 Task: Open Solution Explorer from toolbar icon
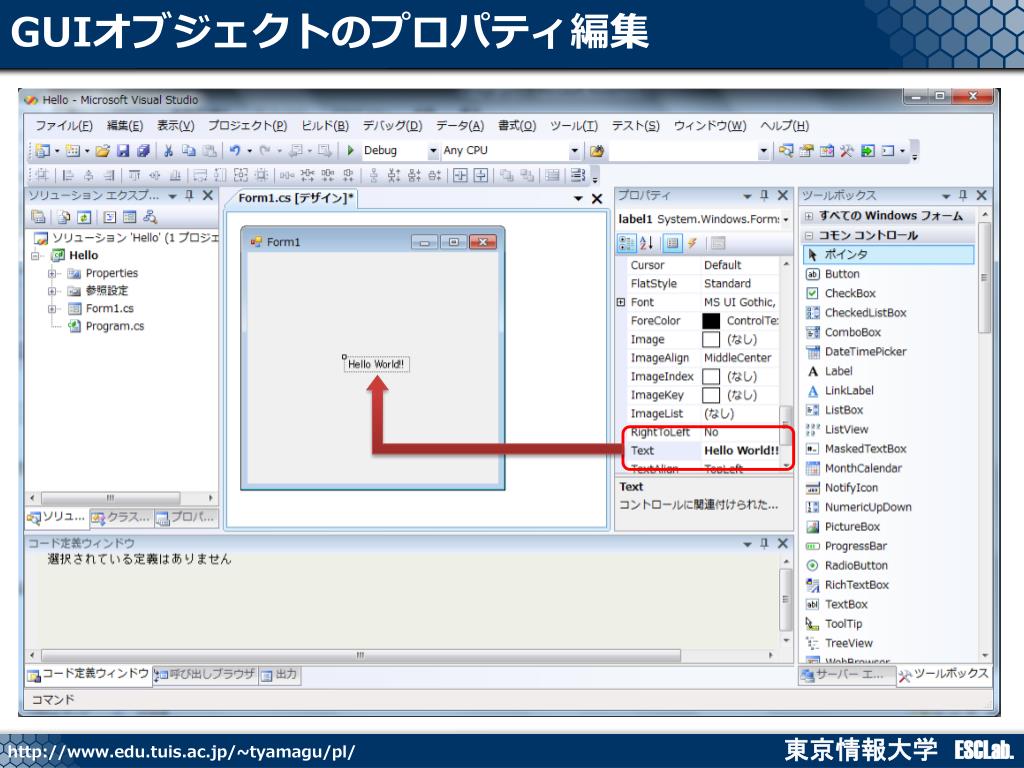click(786, 151)
